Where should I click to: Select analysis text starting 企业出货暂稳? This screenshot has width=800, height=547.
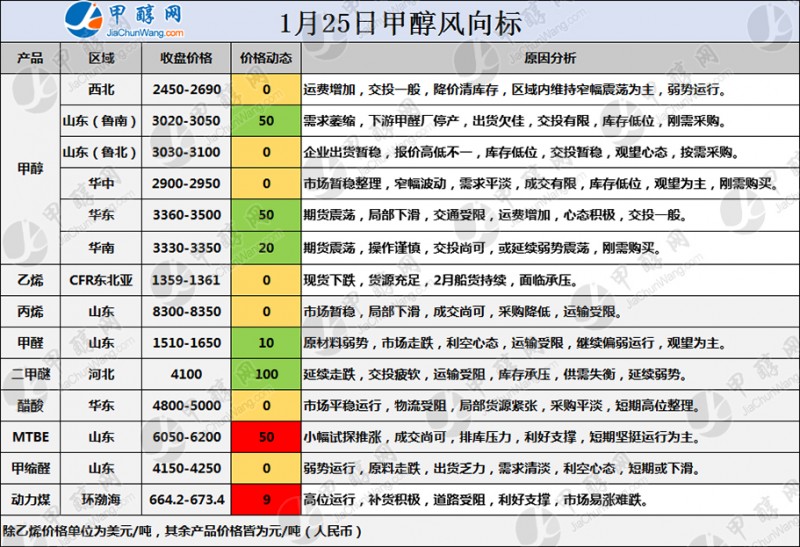(521, 152)
